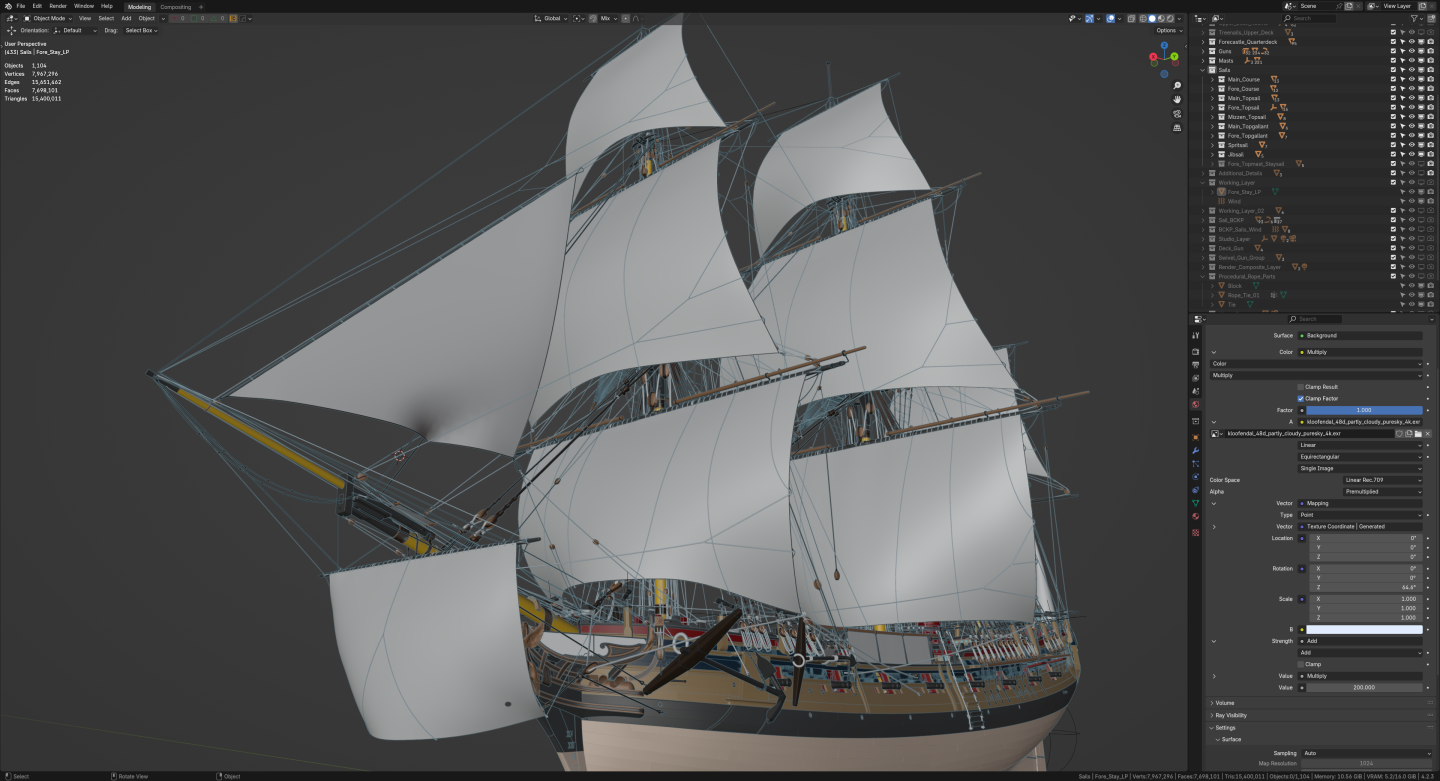
Task: Enable the Clamp Result checkbox
Action: pos(1301,387)
